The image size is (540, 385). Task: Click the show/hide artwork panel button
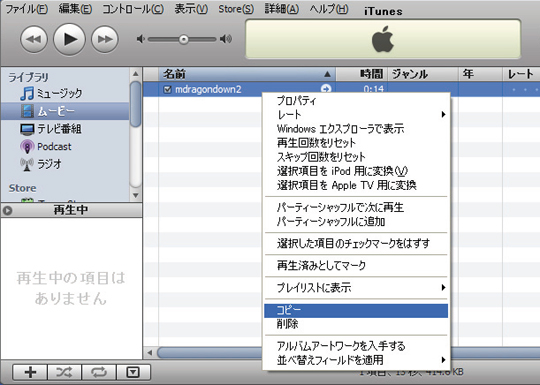(x=133, y=372)
